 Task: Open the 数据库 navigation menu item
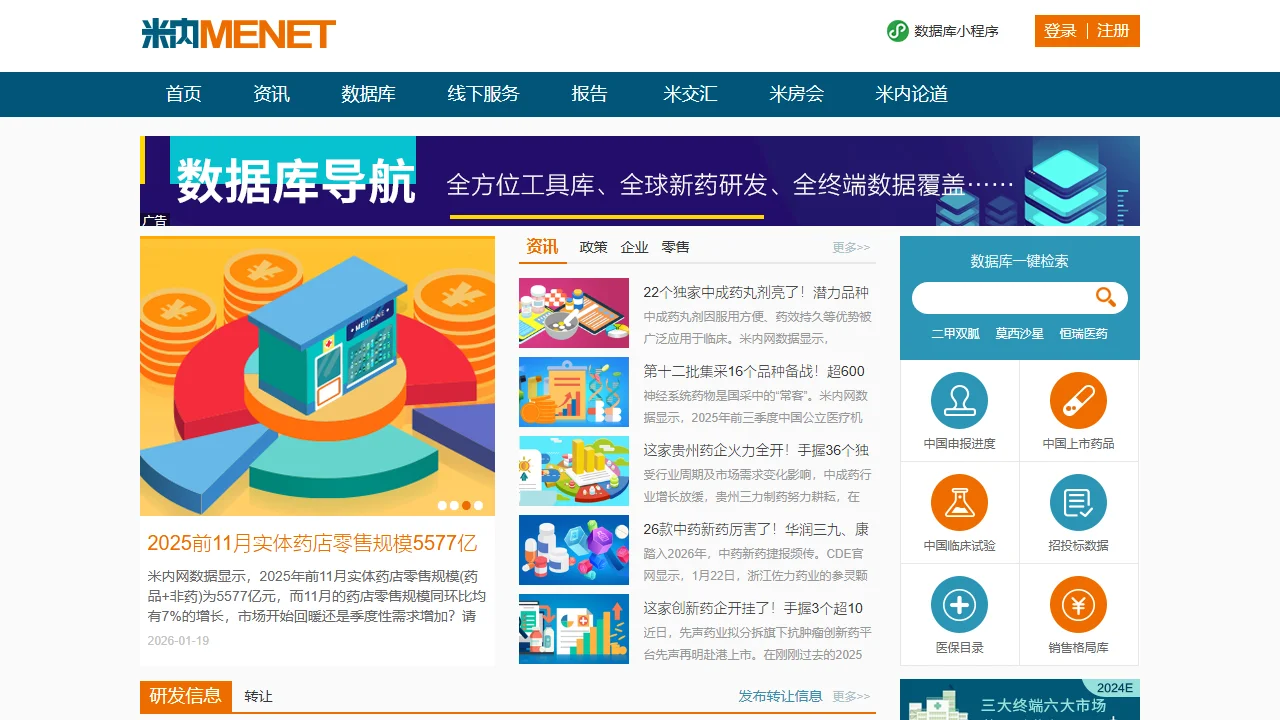click(368, 94)
